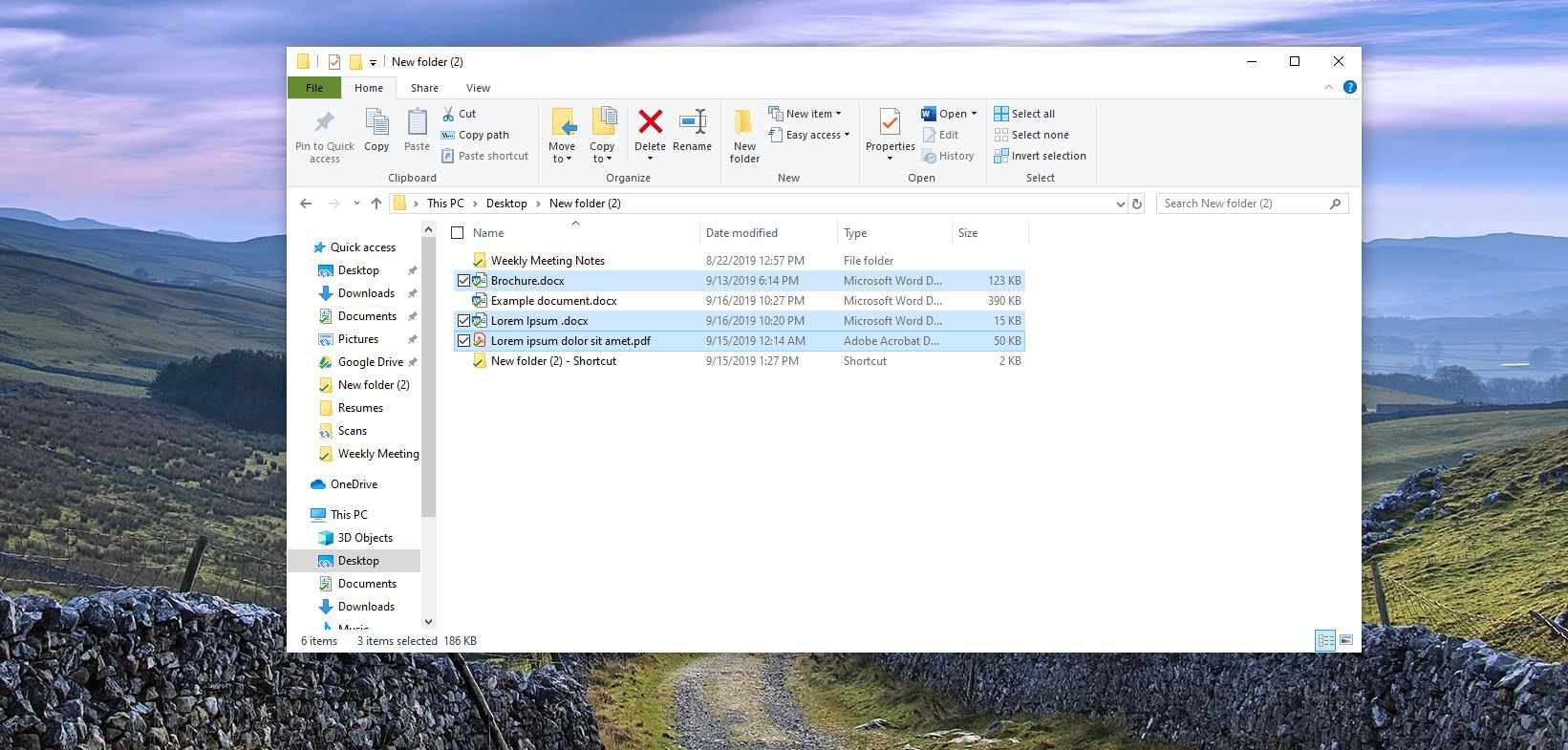This screenshot has width=1568, height=750.
Task: Uncheck the Lorem ipsum dolor sit amet.pdf checkbox
Action: coord(464,341)
